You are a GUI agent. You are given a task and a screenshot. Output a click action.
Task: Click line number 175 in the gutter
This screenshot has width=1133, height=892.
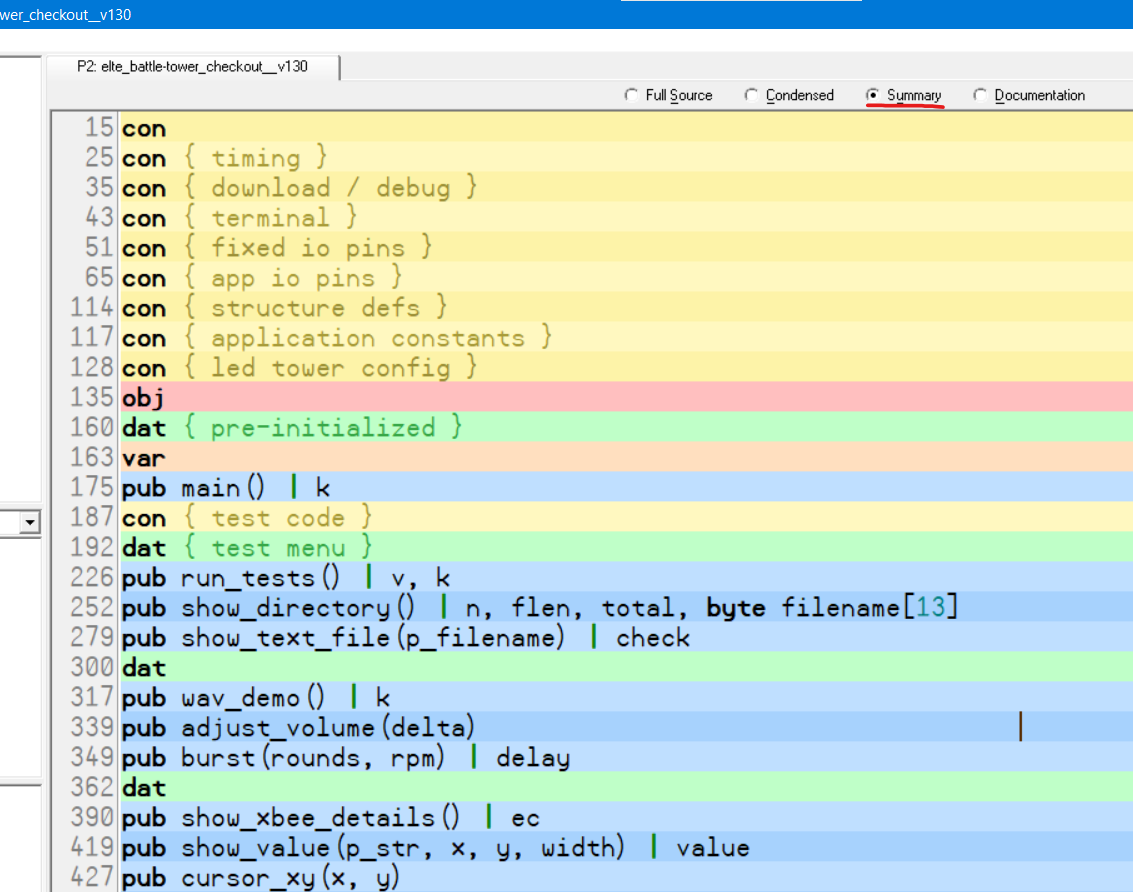click(x=92, y=487)
